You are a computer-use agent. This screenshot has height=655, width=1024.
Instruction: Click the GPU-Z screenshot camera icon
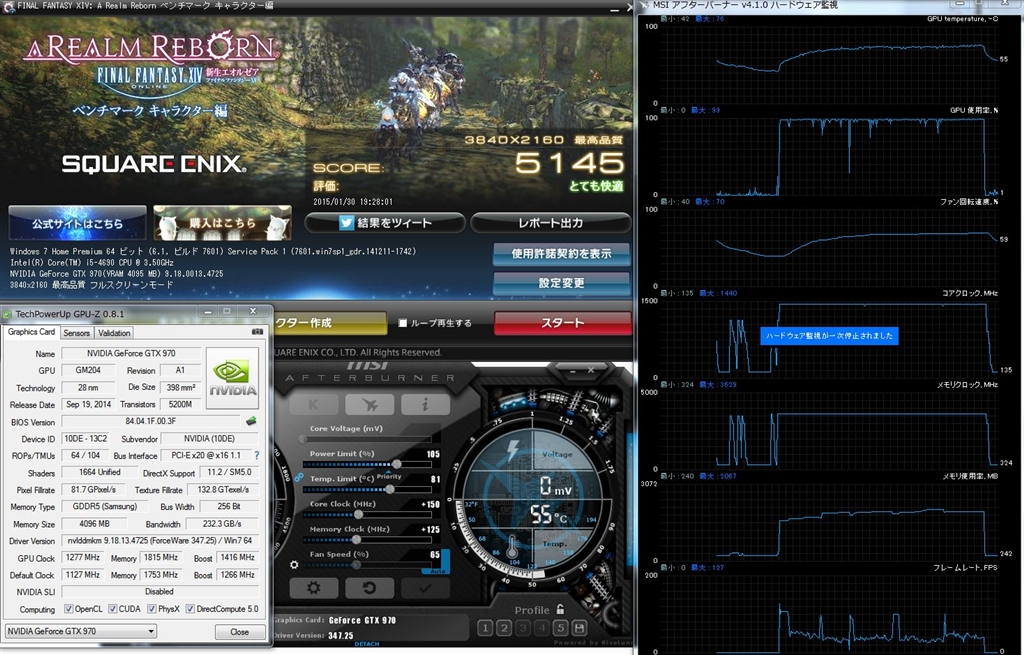tap(257, 332)
